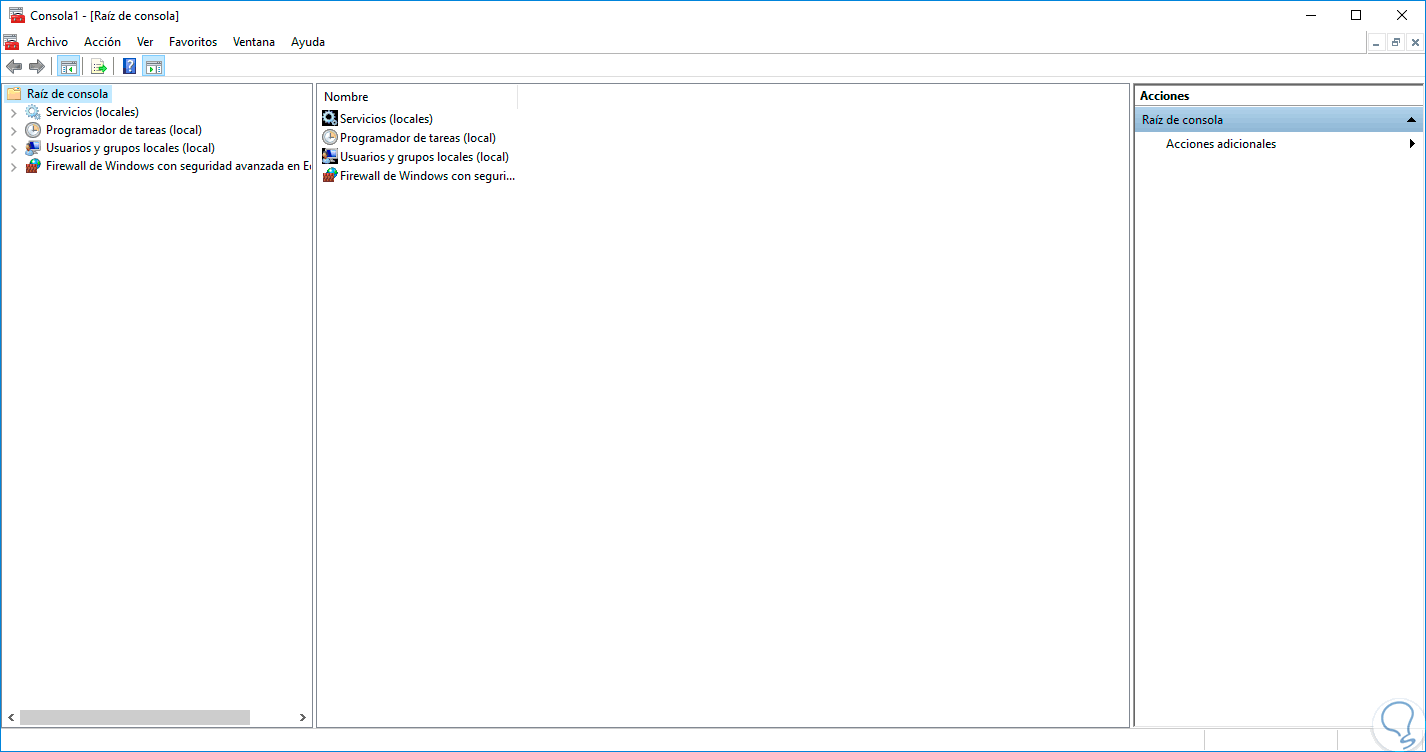1426x752 pixels.
Task: Click the console tree scrollbar right arrow
Action: click(x=303, y=717)
